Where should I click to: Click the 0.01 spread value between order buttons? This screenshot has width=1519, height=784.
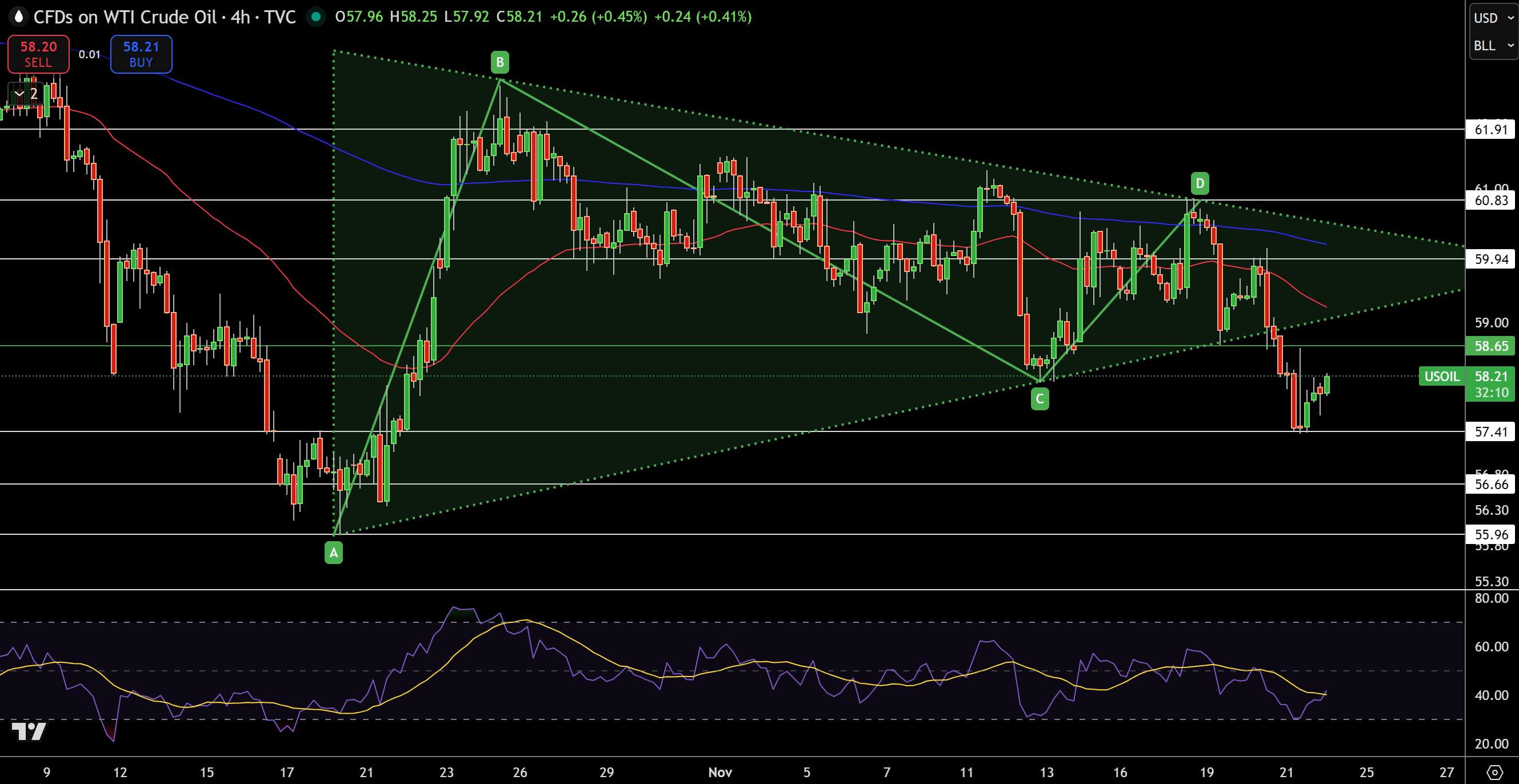[x=90, y=54]
